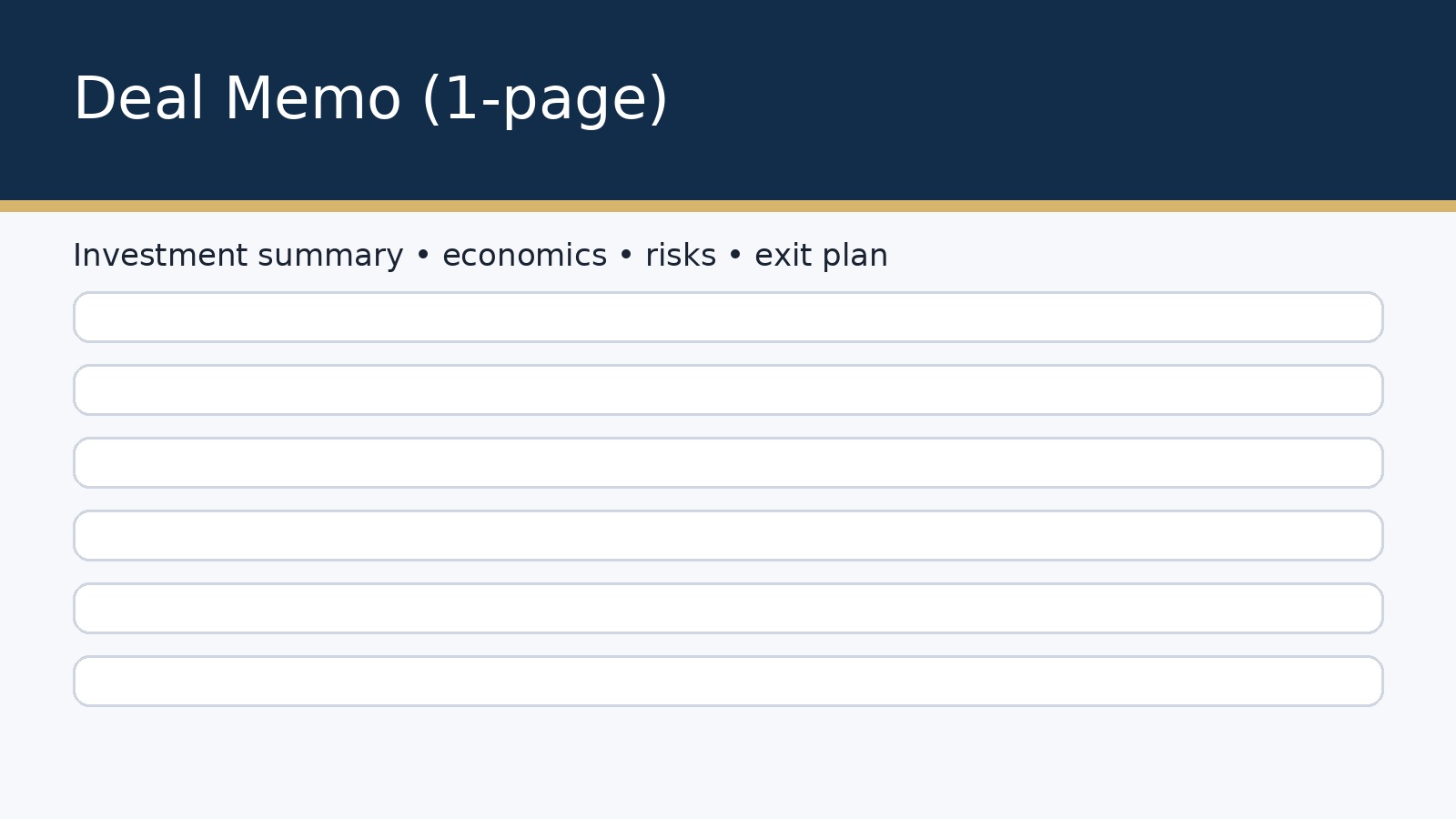Click the word "Memo" in the title

pos(312,99)
